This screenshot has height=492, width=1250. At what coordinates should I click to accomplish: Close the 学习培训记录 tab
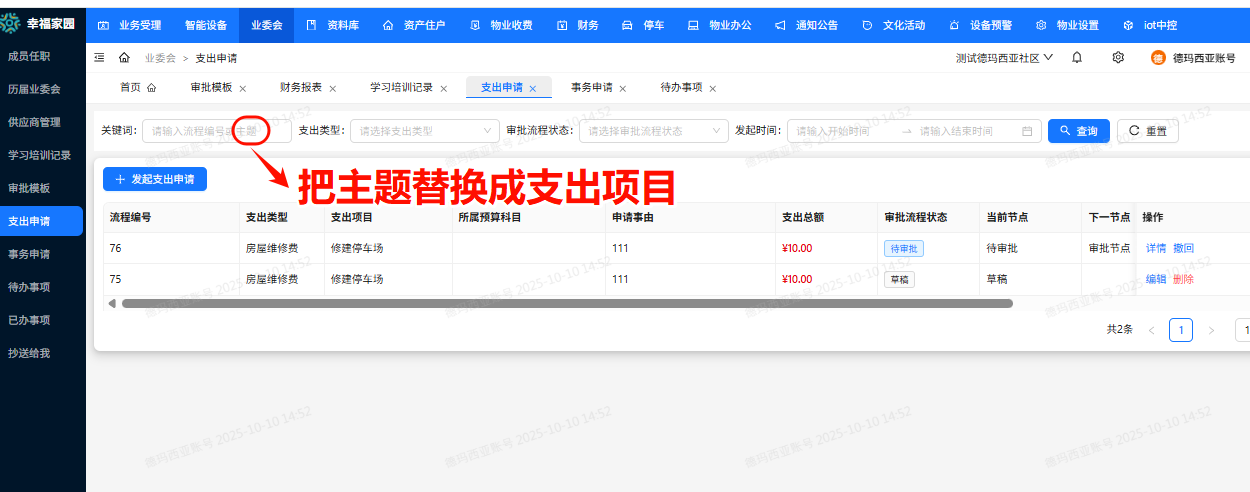coord(443,88)
